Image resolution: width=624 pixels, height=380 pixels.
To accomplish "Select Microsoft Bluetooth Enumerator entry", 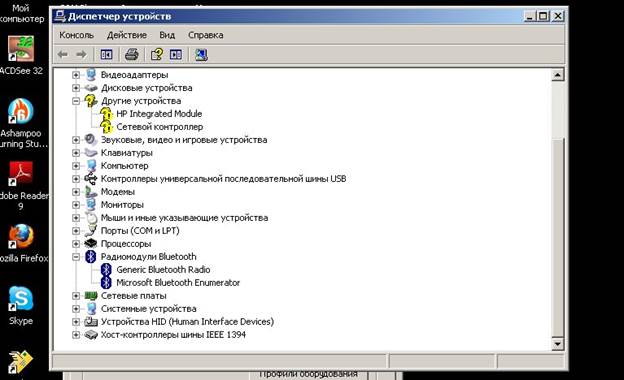I will [x=178, y=283].
